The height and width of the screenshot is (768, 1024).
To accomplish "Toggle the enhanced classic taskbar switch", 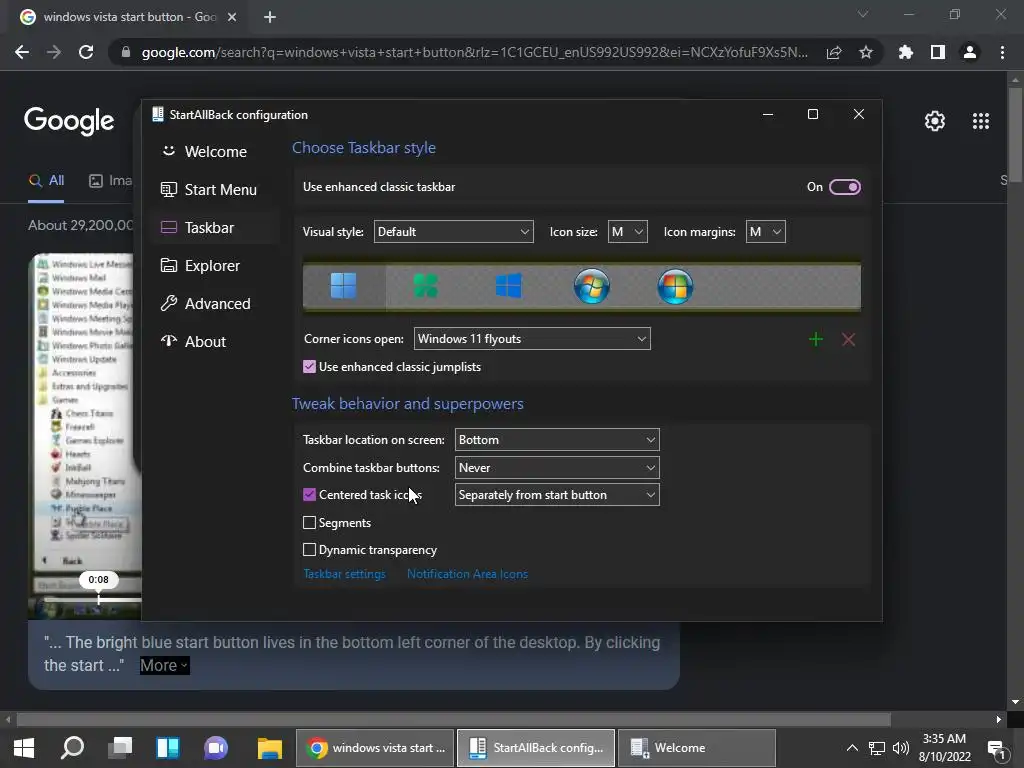I will tap(844, 187).
